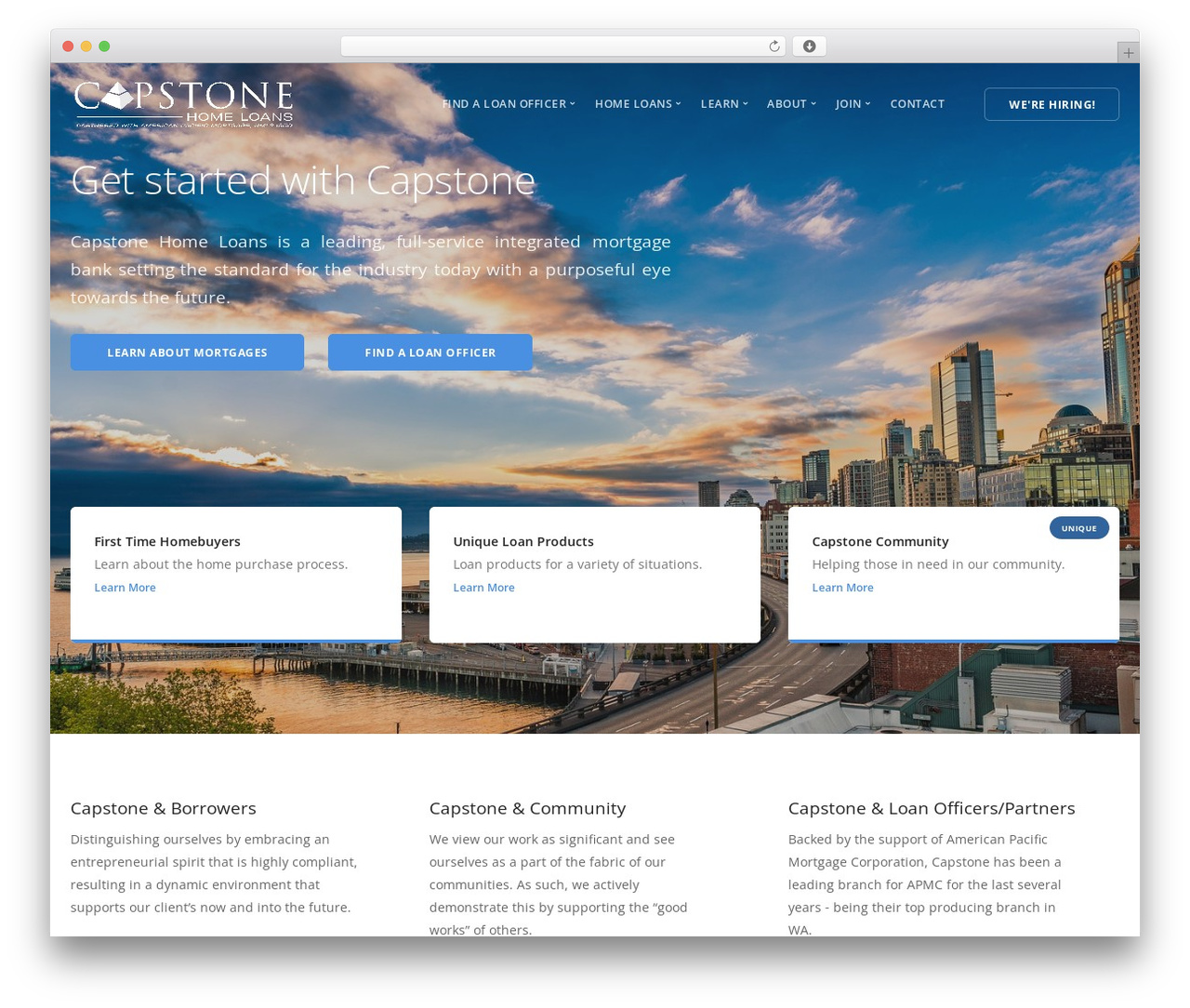Click Learn More under First Time Homebuyers
This screenshot has height=1008, width=1190.
(x=125, y=588)
